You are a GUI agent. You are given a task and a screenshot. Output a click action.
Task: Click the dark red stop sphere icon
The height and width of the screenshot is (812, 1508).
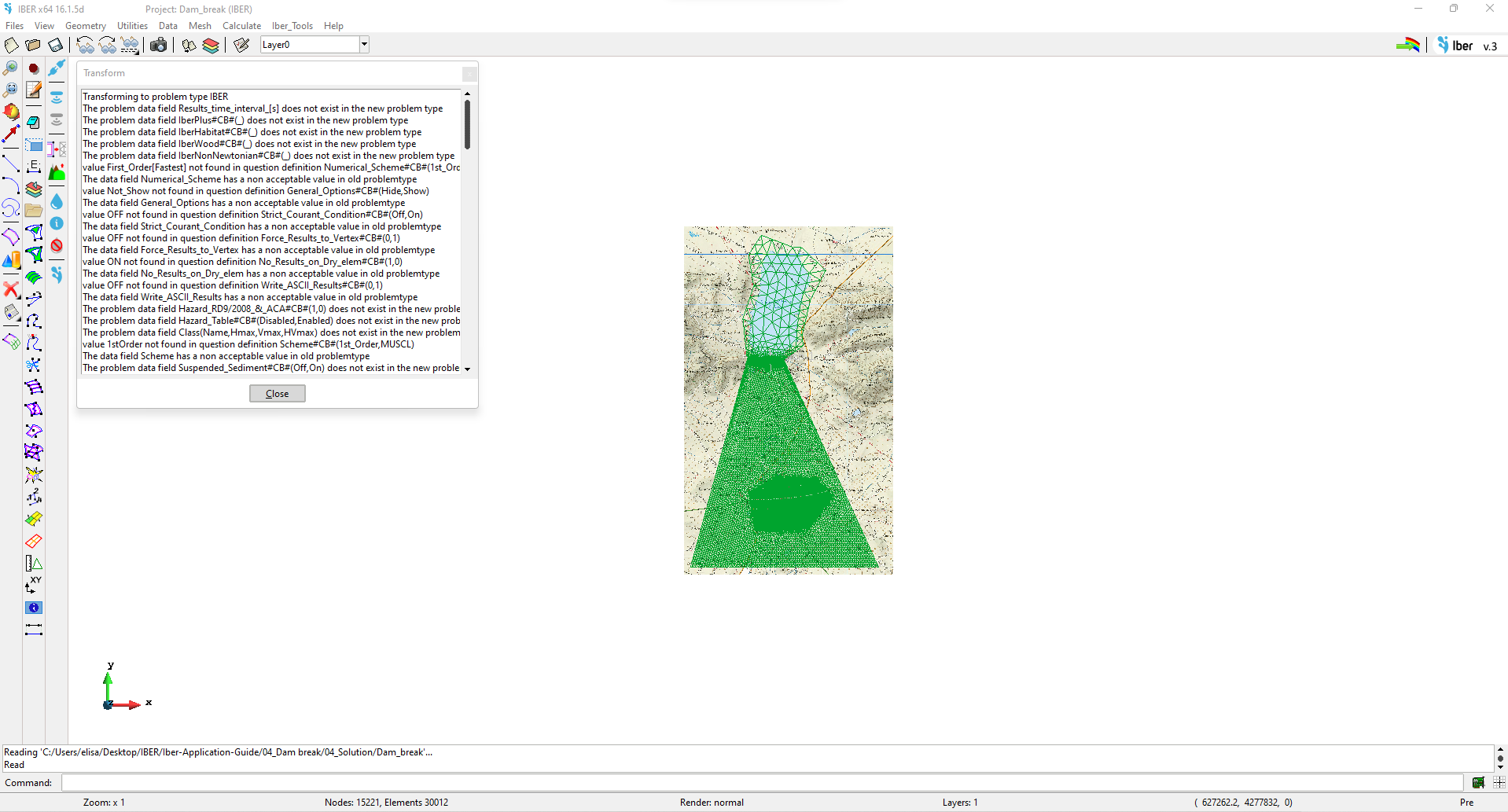tap(34, 68)
